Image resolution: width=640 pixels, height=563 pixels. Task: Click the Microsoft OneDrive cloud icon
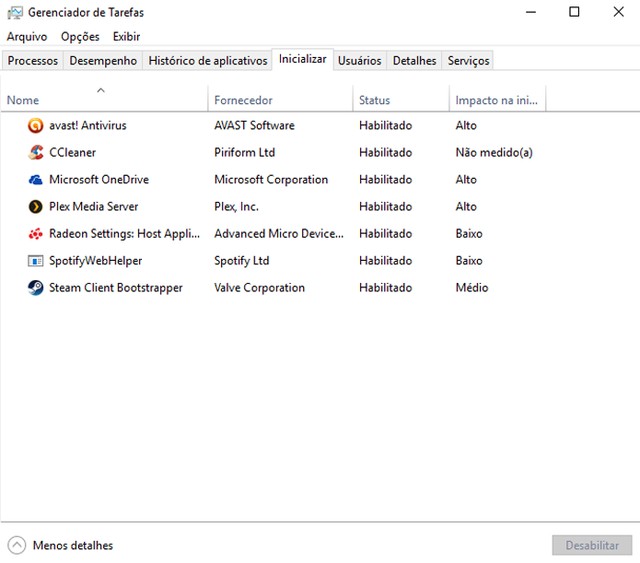click(36, 180)
